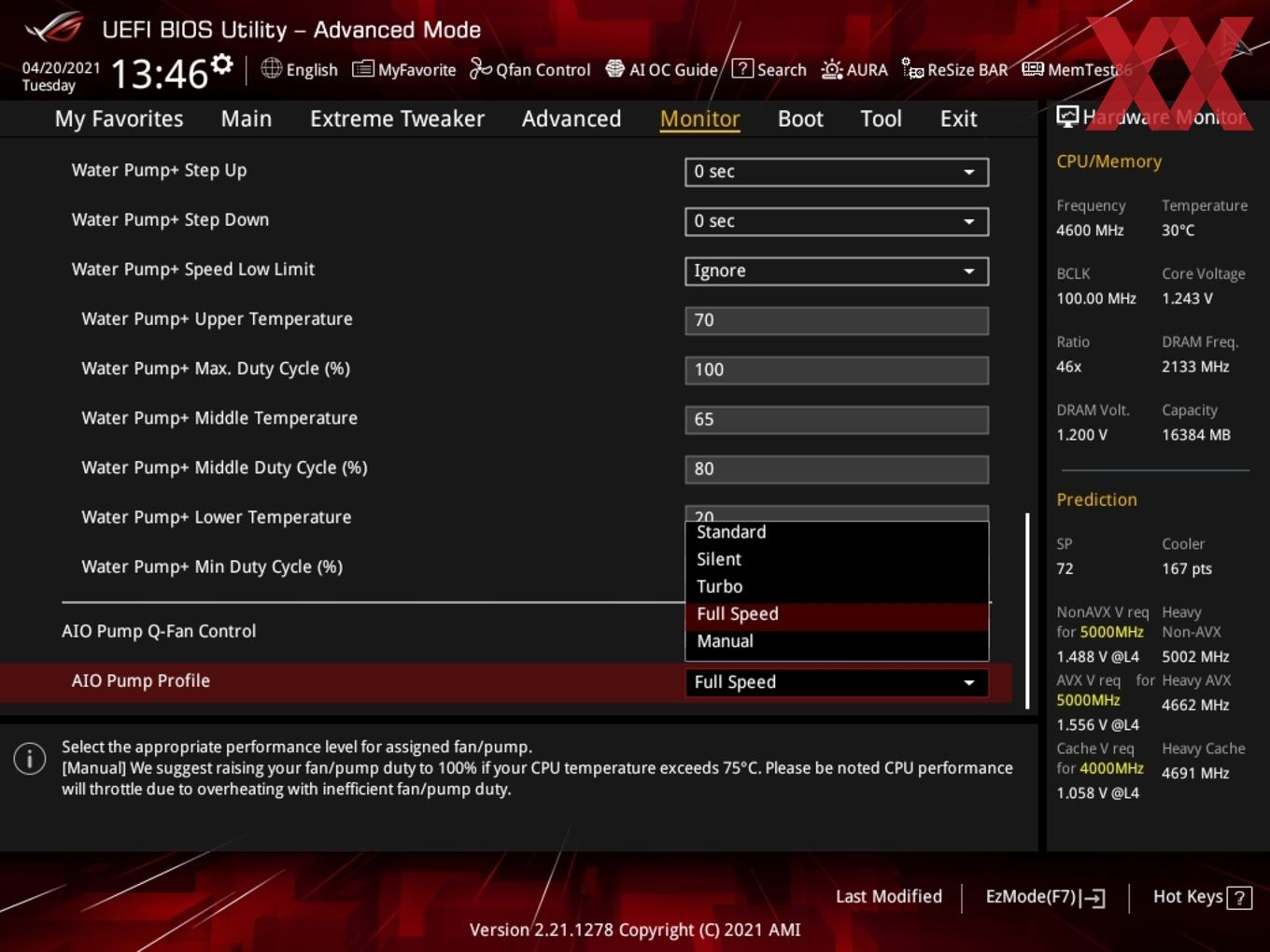Screen dimensions: 1270x952
Task: Choose Silent in the profile list
Action: click(x=837, y=559)
